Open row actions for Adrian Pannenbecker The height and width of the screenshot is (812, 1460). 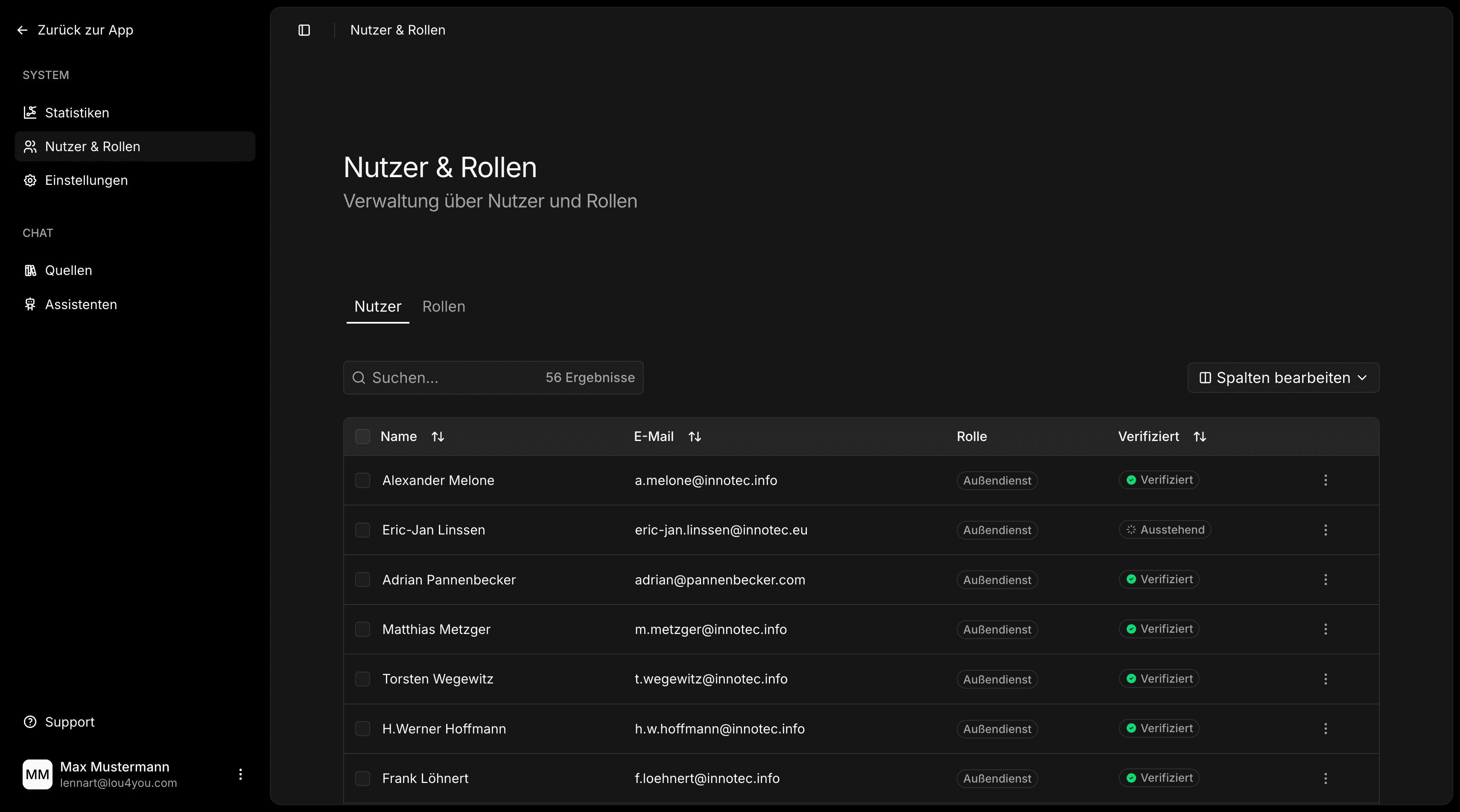1326,580
